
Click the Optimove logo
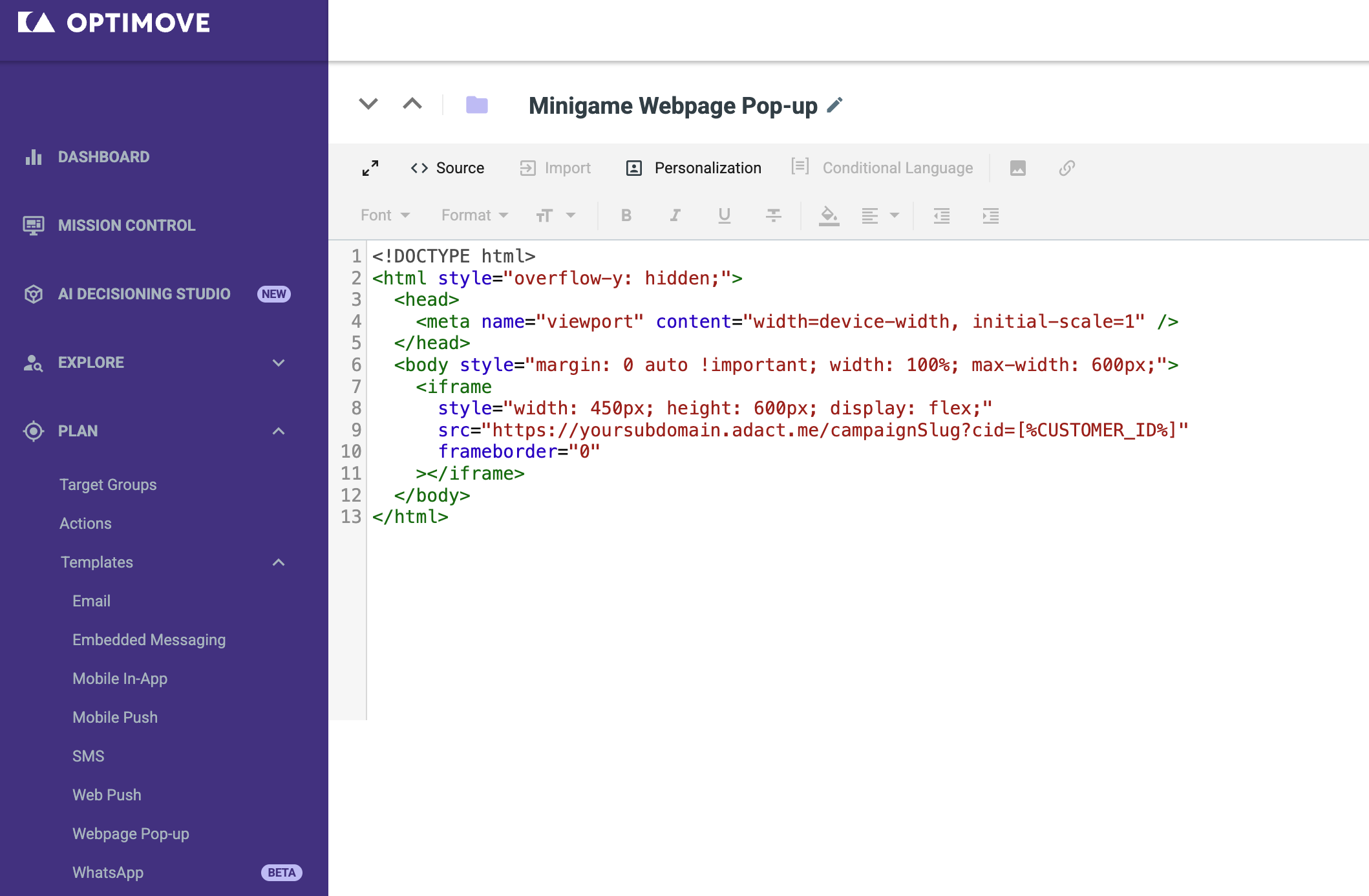[x=114, y=23]
